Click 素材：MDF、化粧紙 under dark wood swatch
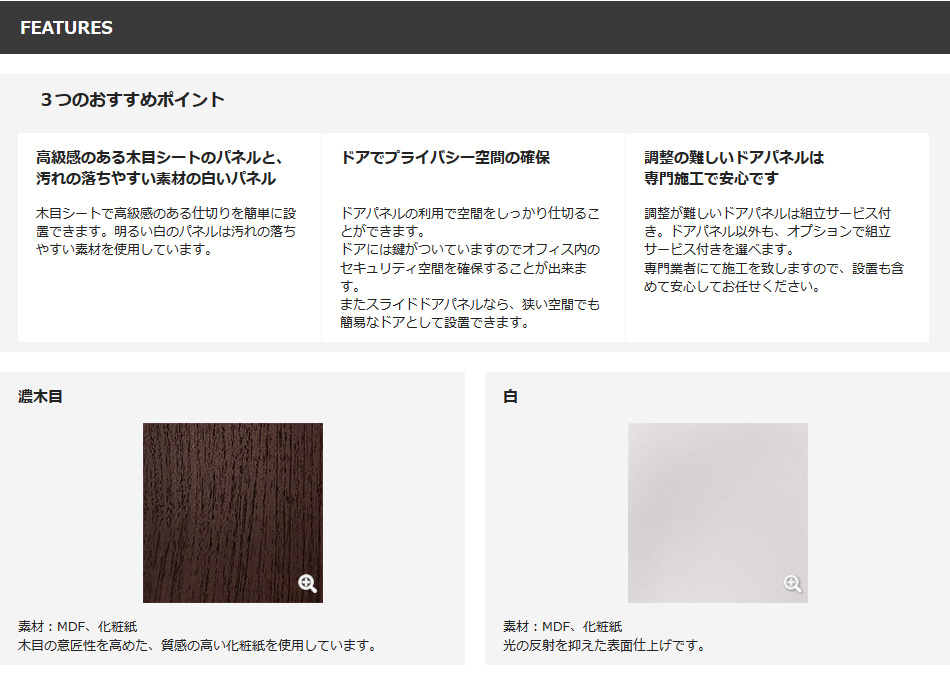This screenshot has height=694, width=950. (78, 627)
